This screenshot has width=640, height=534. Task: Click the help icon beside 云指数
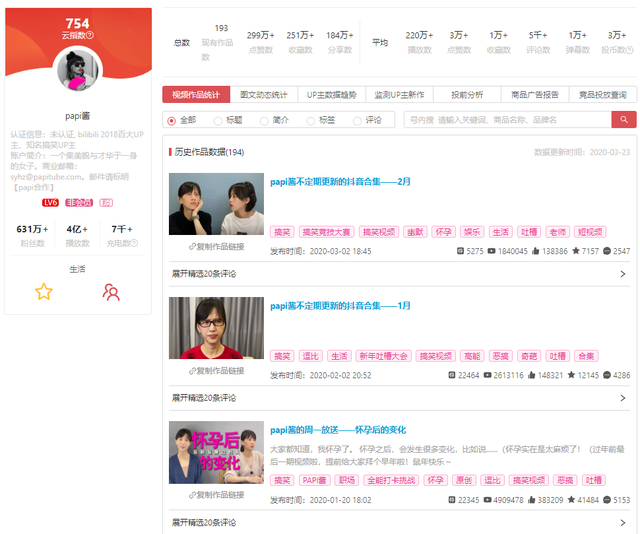pos(90,35)
